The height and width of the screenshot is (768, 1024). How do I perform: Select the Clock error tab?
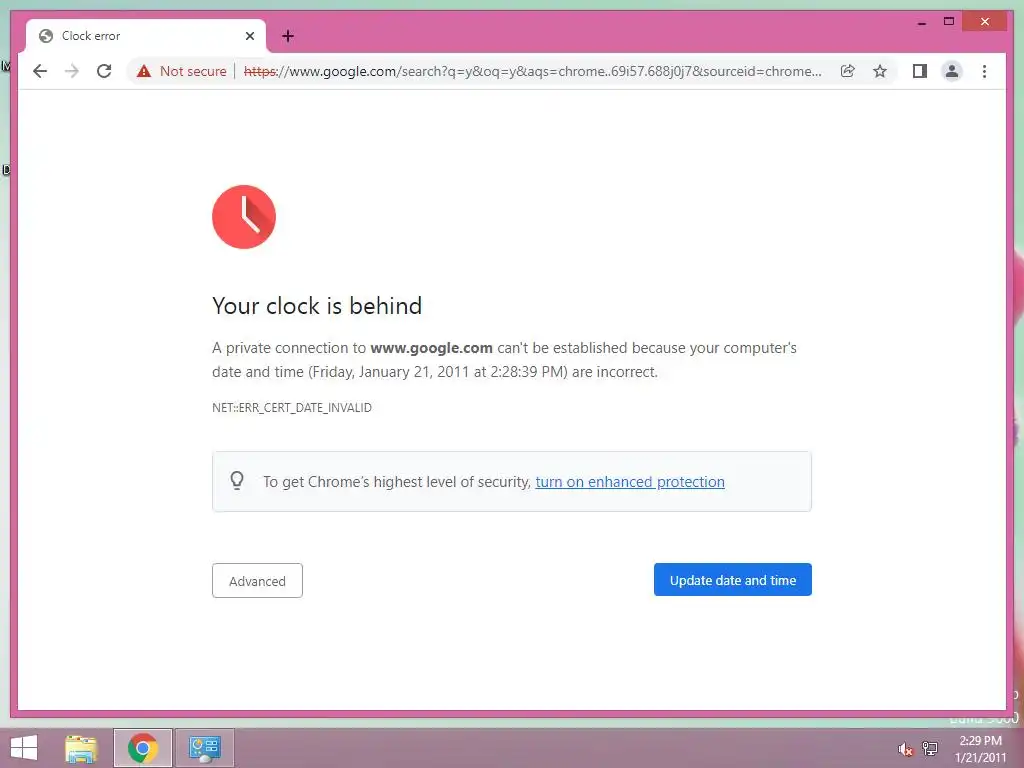pos(145,36)
